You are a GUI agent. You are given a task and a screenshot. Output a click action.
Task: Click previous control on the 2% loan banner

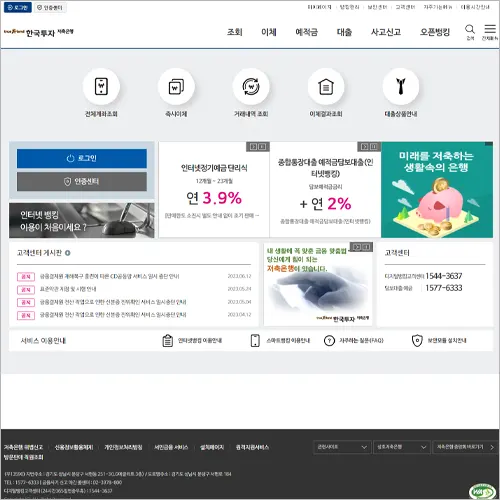[x=365, y=147]
